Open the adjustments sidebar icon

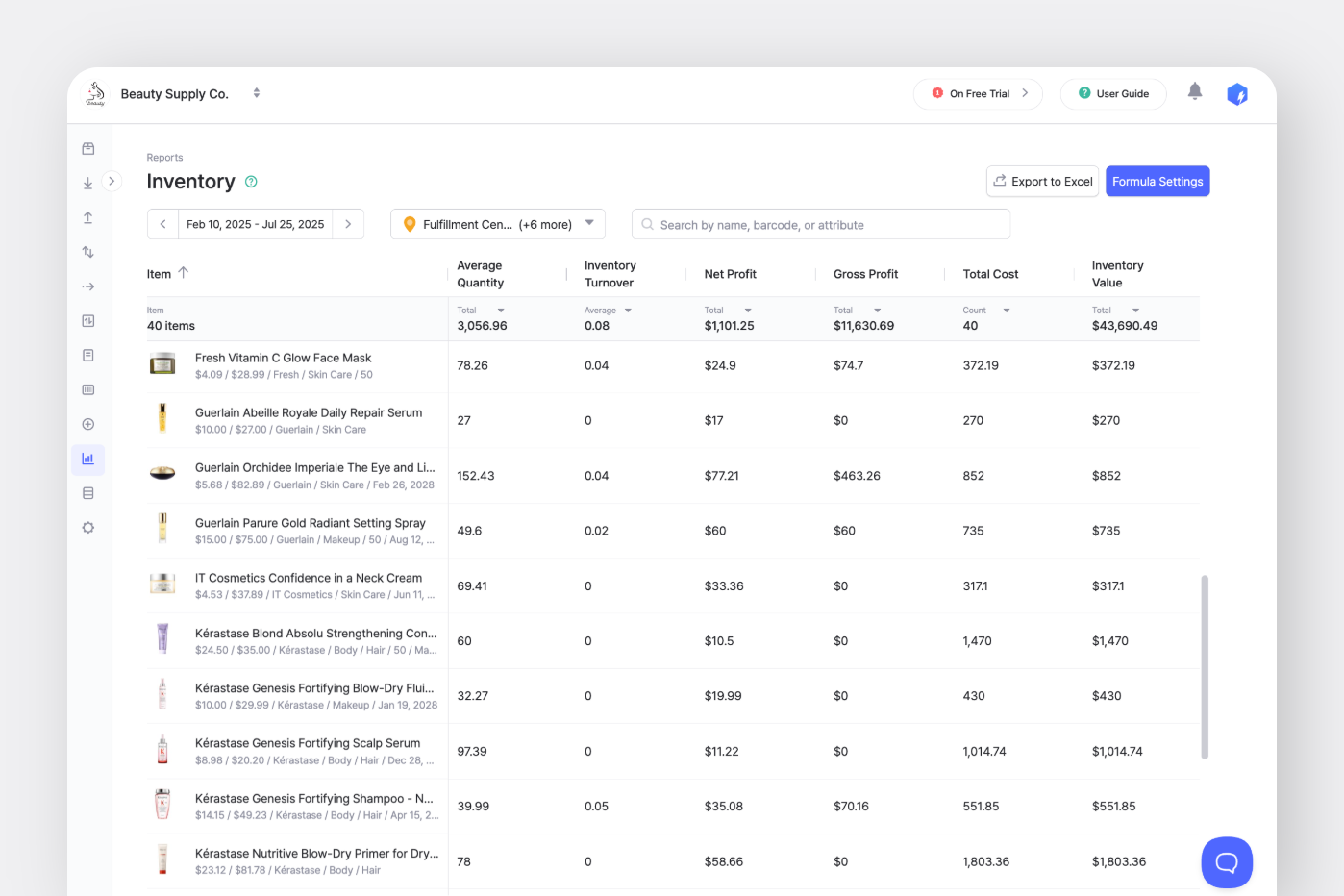[x=87, y=320]
